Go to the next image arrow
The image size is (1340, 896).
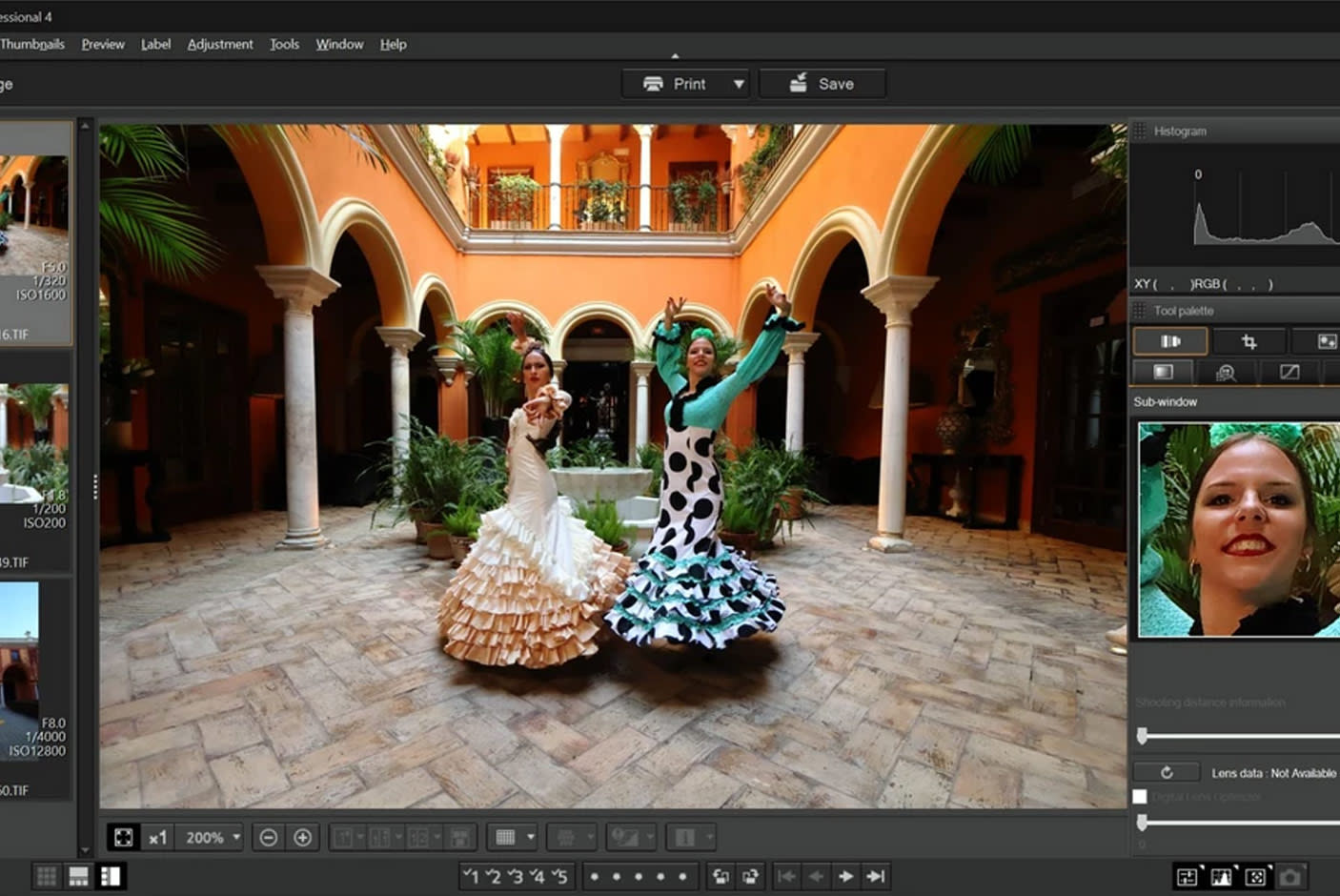845,876
